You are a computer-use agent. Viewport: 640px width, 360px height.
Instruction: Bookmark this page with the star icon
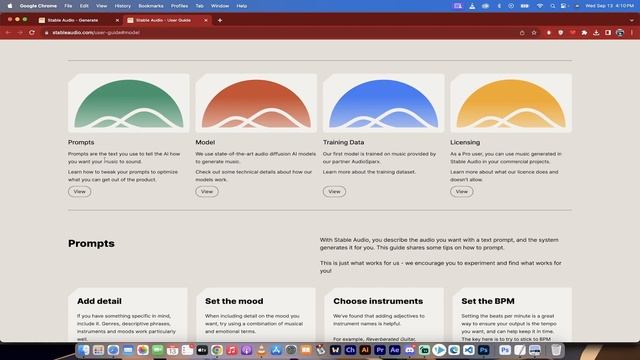point(534,33)
